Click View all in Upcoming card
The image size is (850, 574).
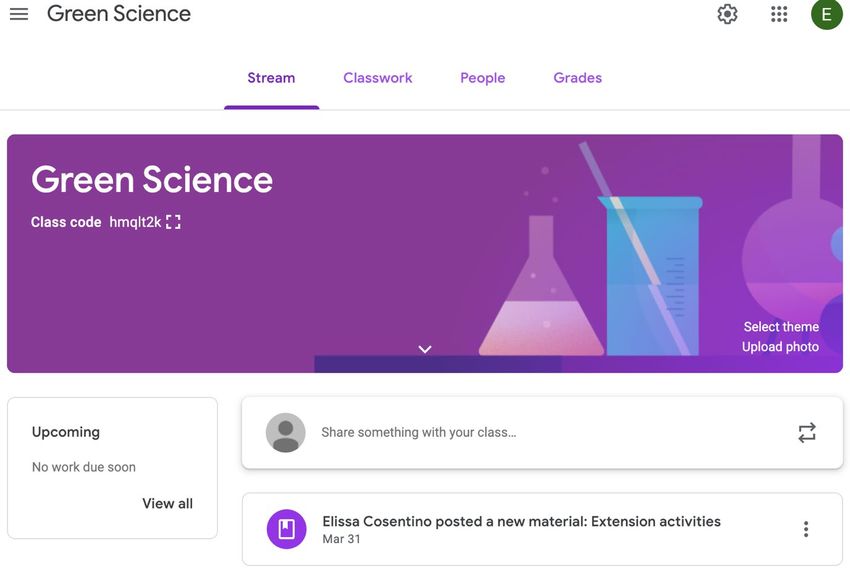(x=168, y=504)
